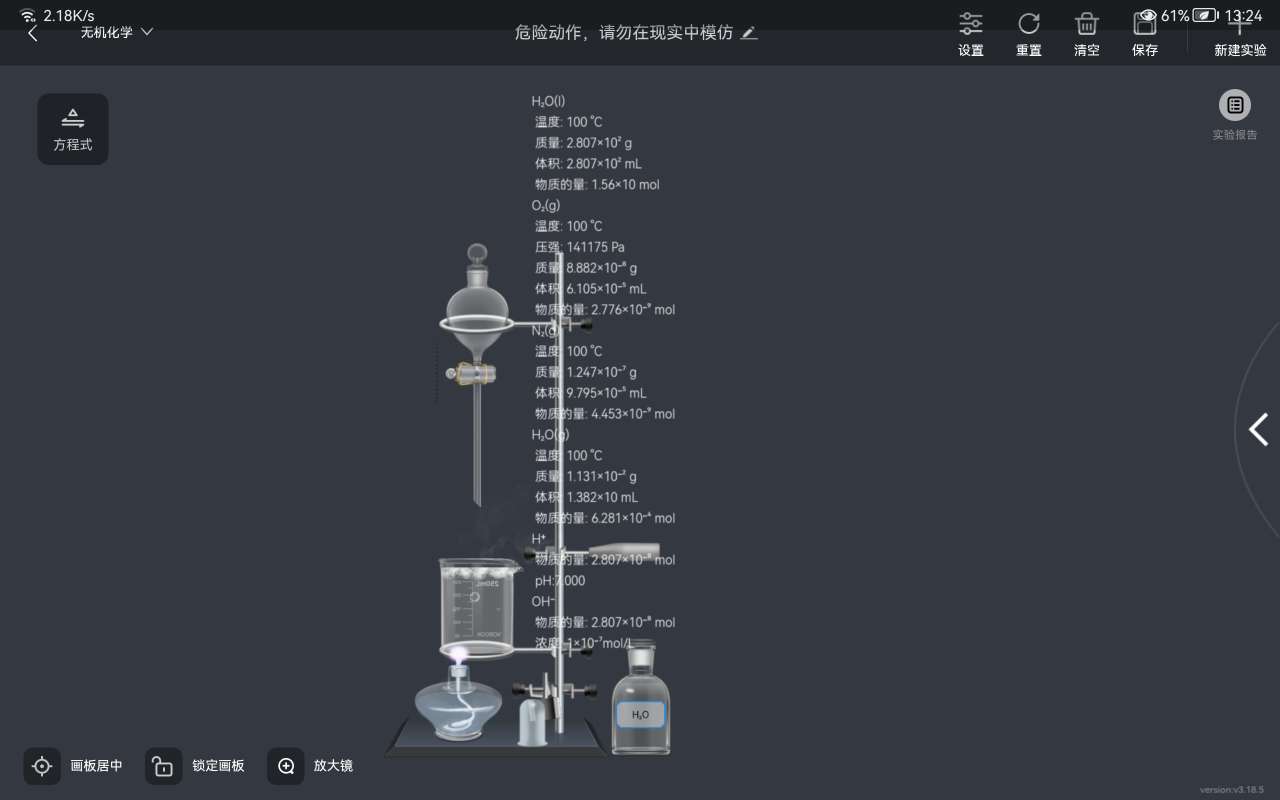
Task: Open the 方程式 equation panel
Action: 73,129
